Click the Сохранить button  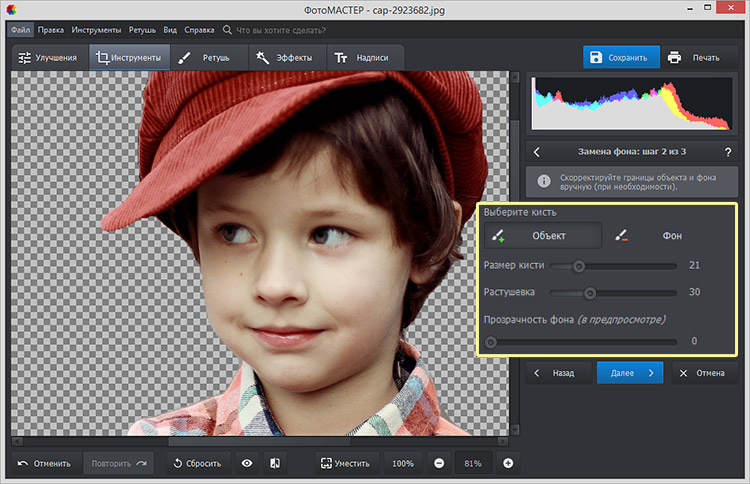click(622, 57)
